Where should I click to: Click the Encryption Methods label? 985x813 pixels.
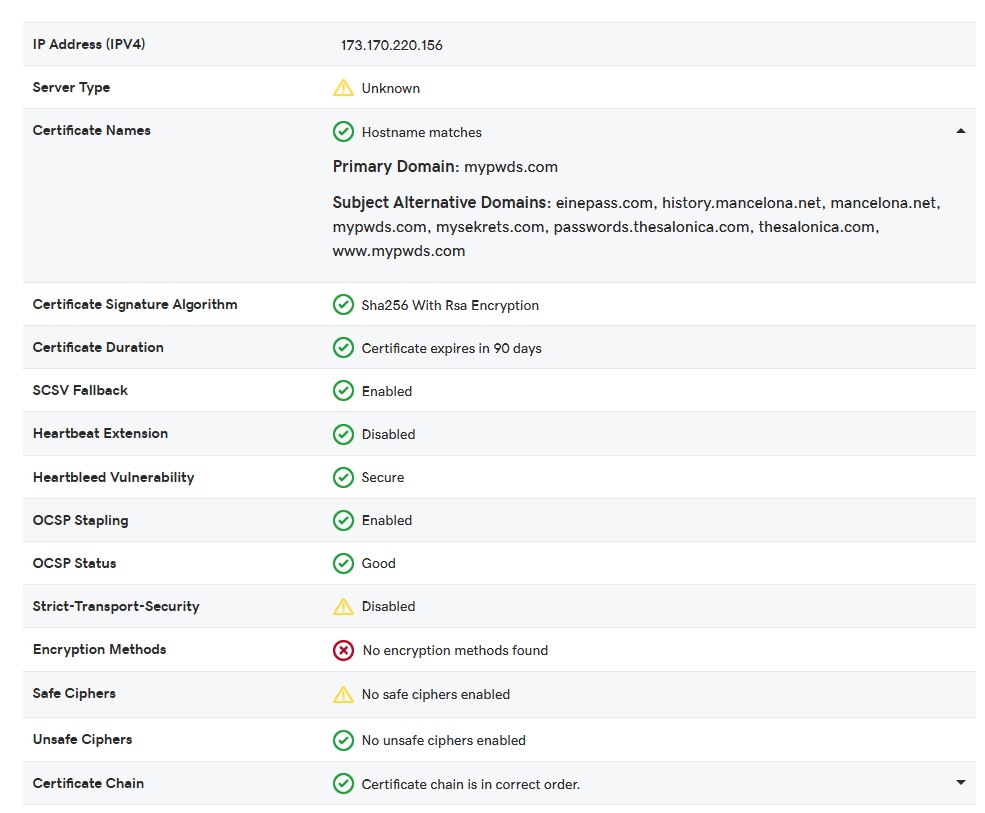pyautogui.click(x=99, y=649)
